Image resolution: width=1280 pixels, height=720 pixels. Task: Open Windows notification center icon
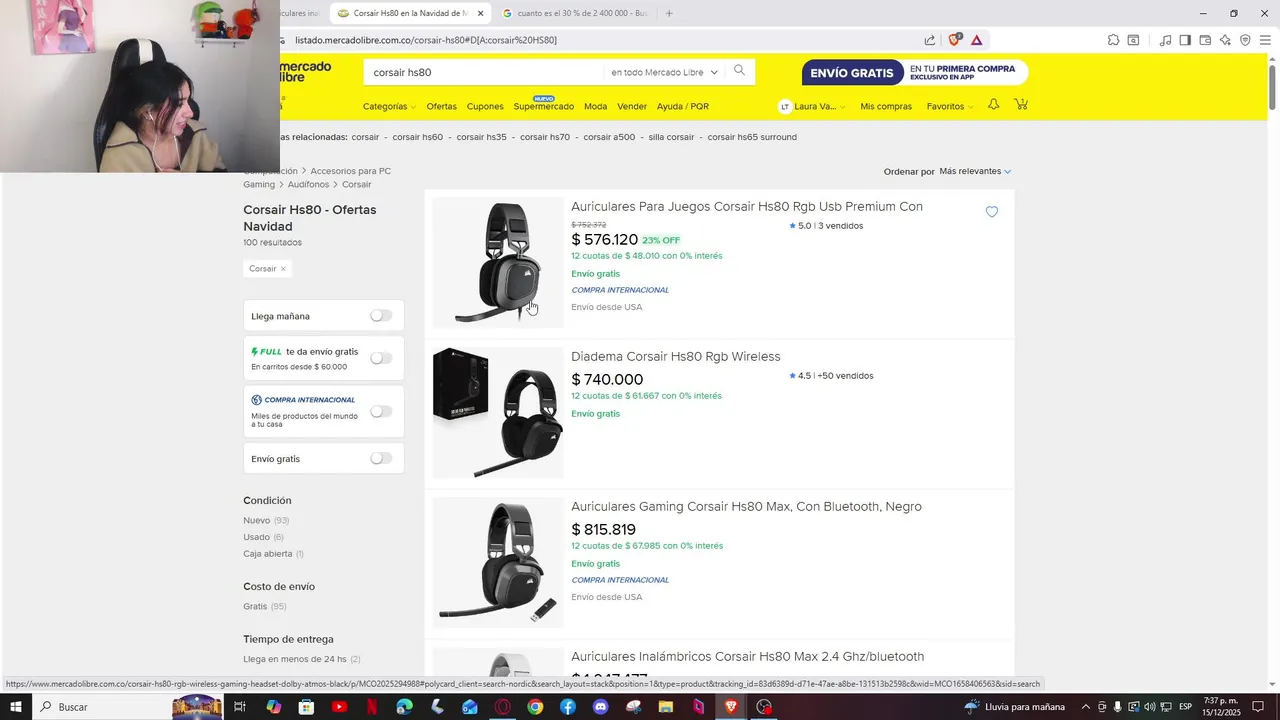(1258, 707)
